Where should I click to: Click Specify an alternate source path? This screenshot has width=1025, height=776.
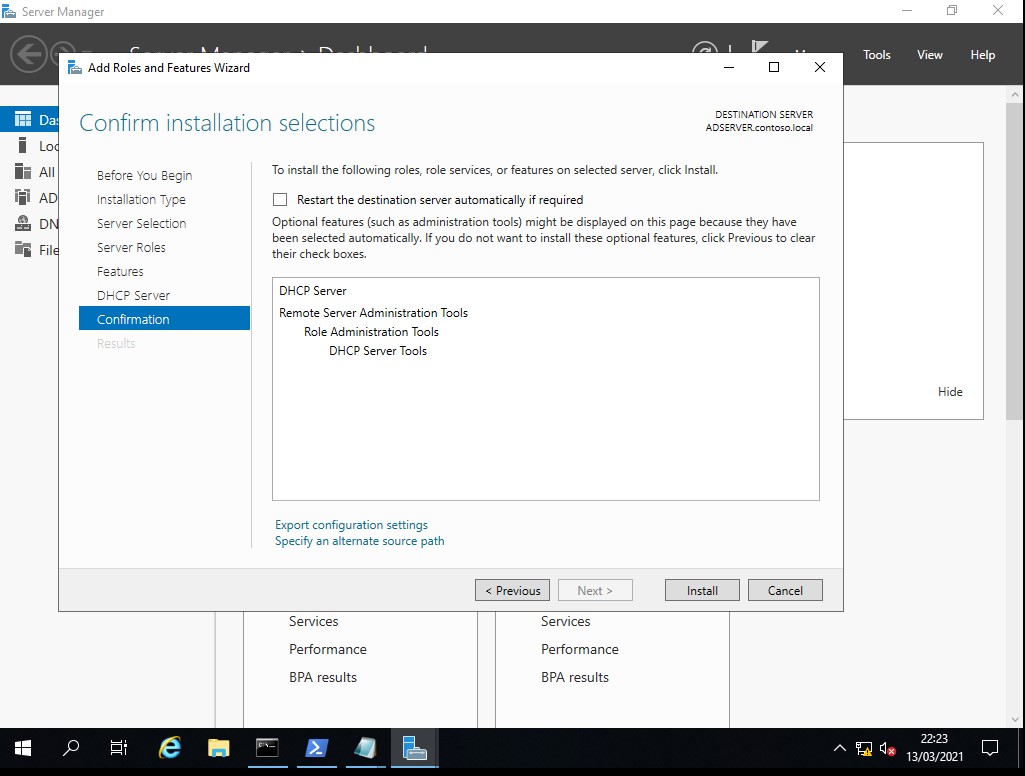359,541
